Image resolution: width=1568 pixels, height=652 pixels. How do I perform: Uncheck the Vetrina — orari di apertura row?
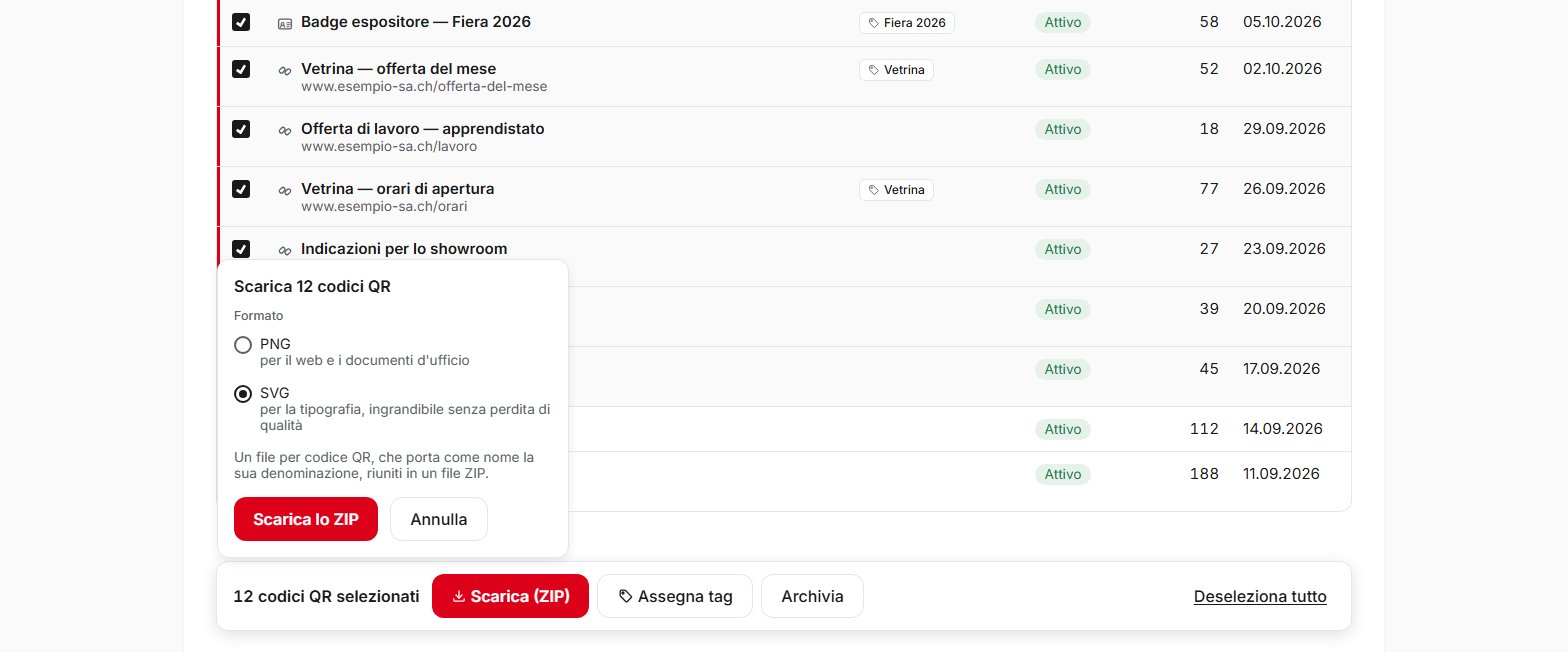(x=241, y=189)
